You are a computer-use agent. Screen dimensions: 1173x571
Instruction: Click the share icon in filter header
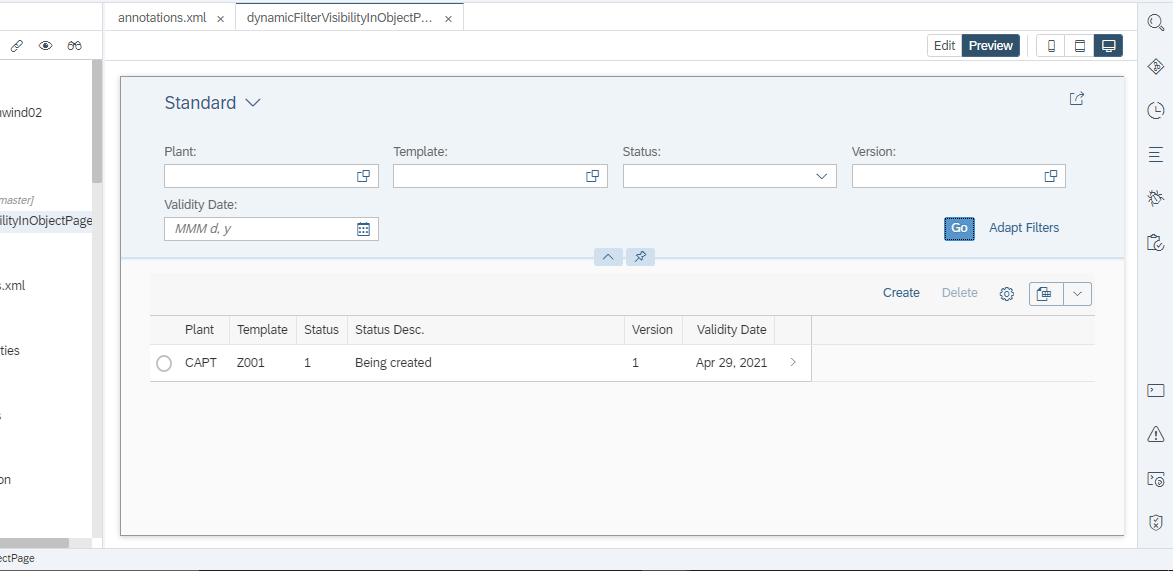click(x=1077, y=99)
